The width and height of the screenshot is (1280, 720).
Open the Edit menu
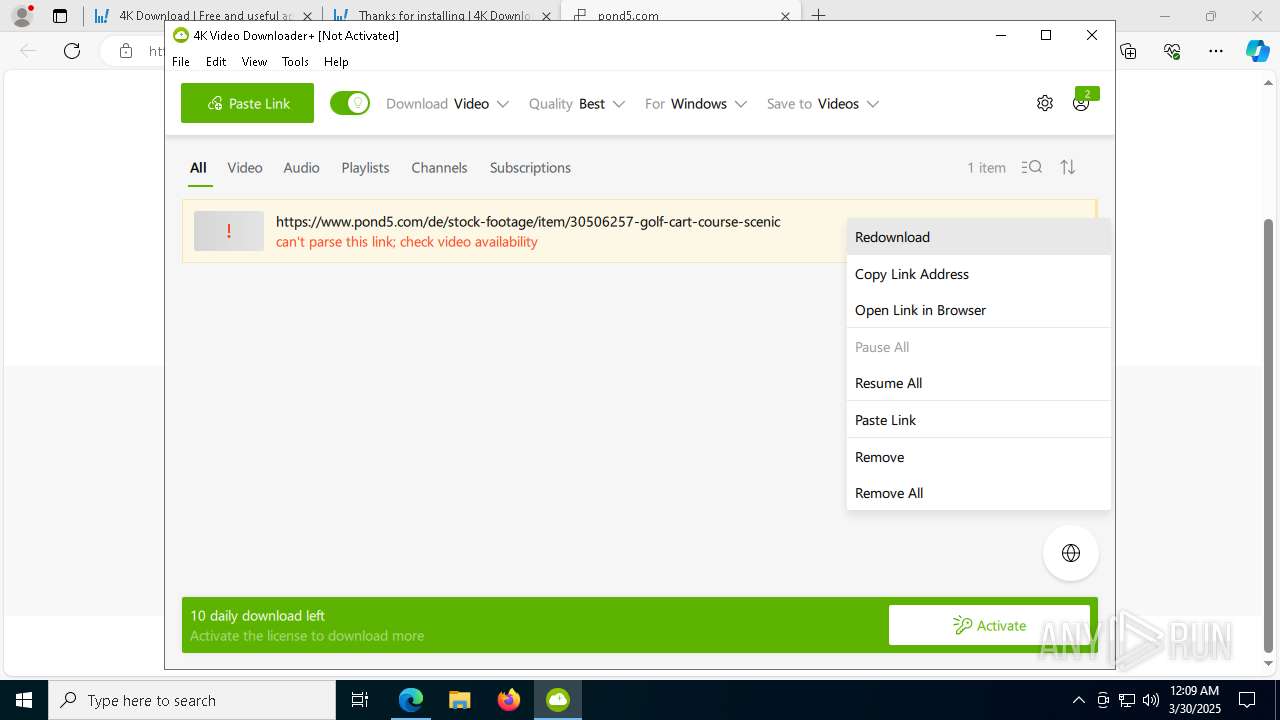pos(216,61)
